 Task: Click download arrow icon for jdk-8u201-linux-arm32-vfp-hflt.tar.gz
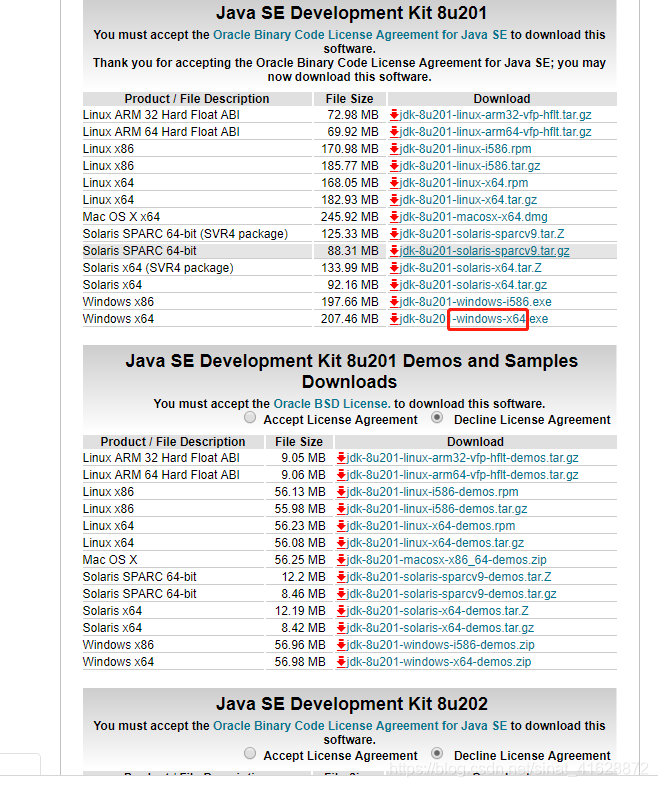394,115
